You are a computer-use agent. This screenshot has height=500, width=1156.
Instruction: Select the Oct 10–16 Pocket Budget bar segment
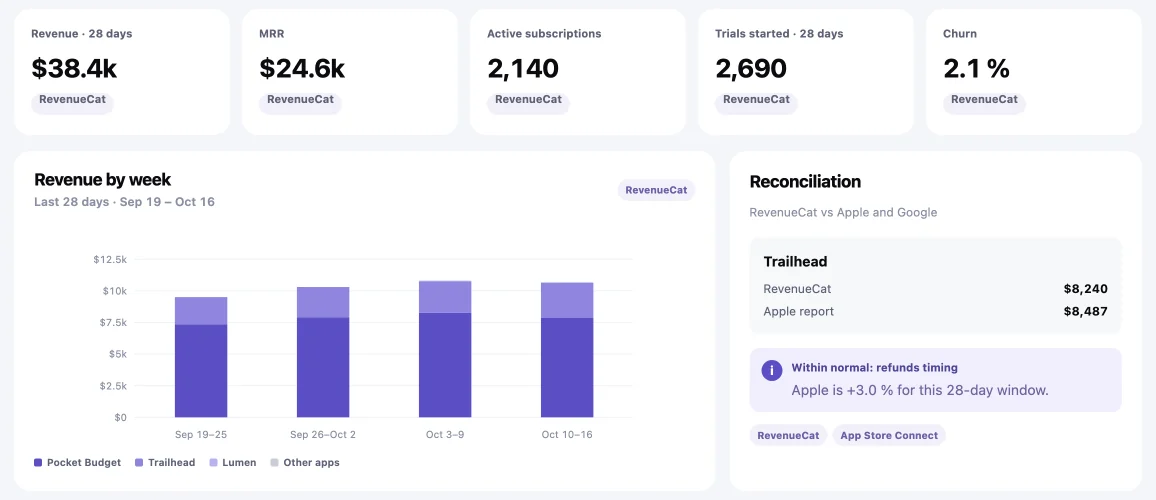click(567, 367)
